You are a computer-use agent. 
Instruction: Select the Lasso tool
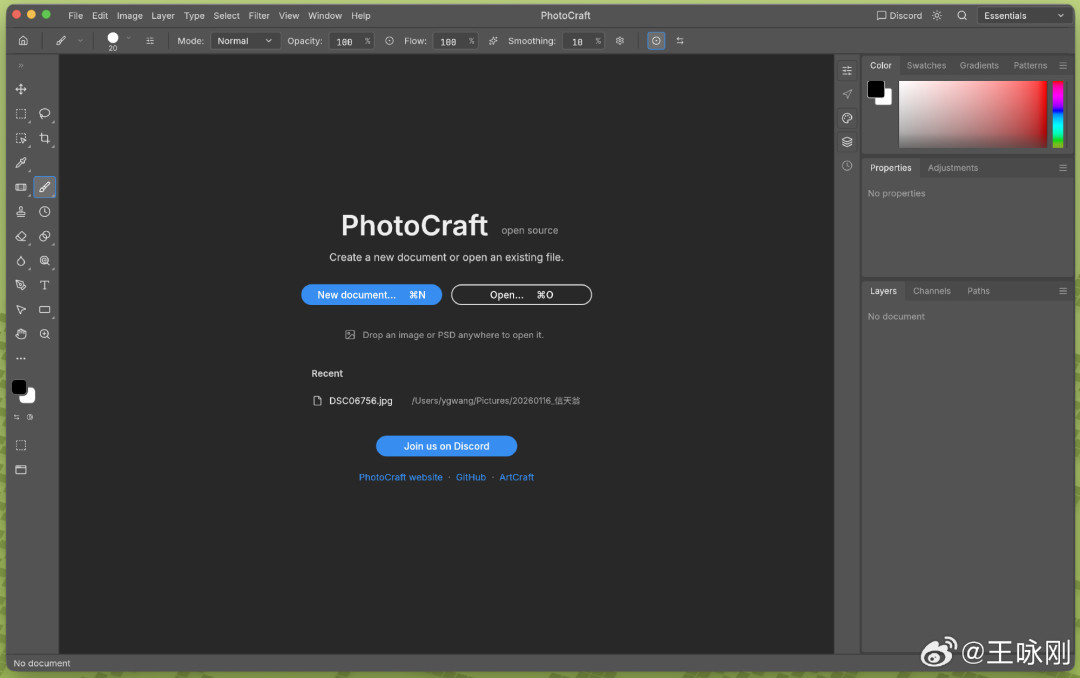coord(45,114)
